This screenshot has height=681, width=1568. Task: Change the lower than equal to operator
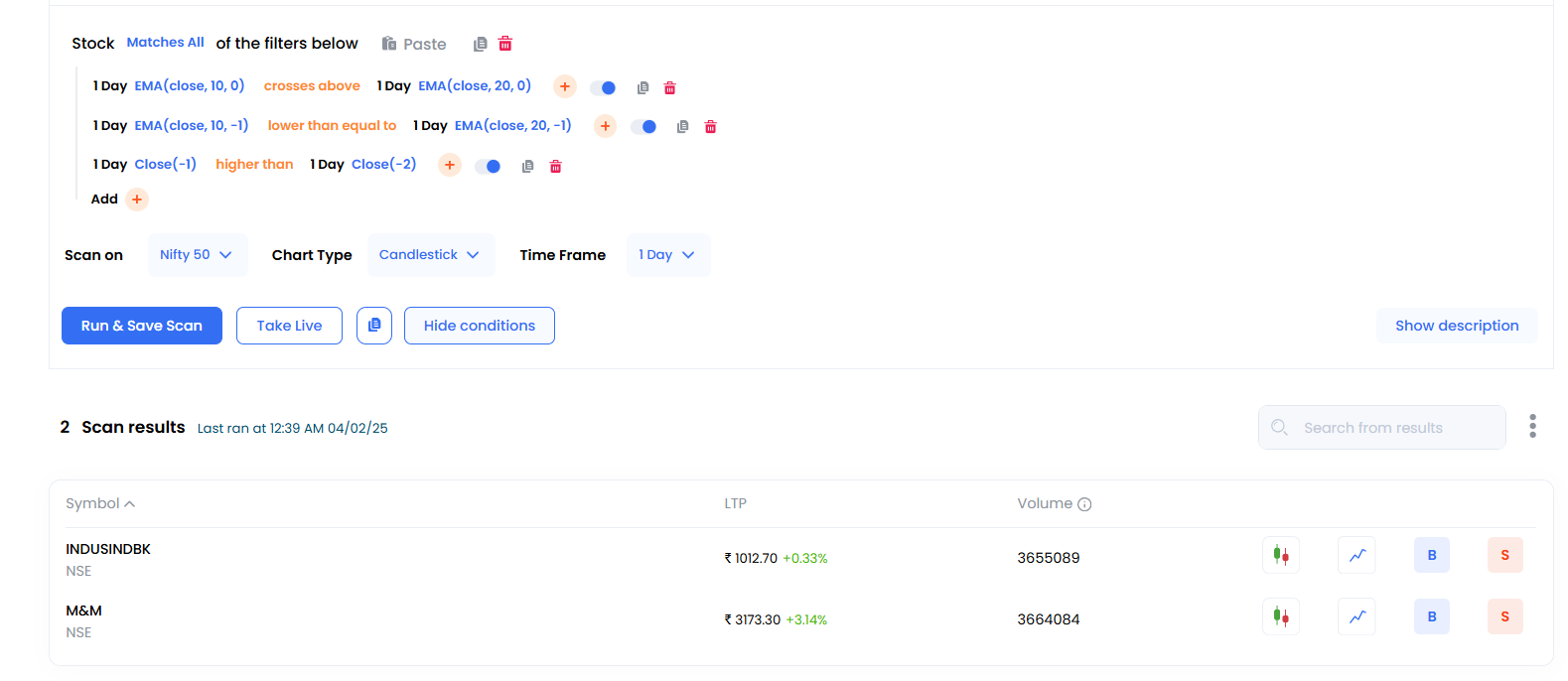[x=332, y=126]
